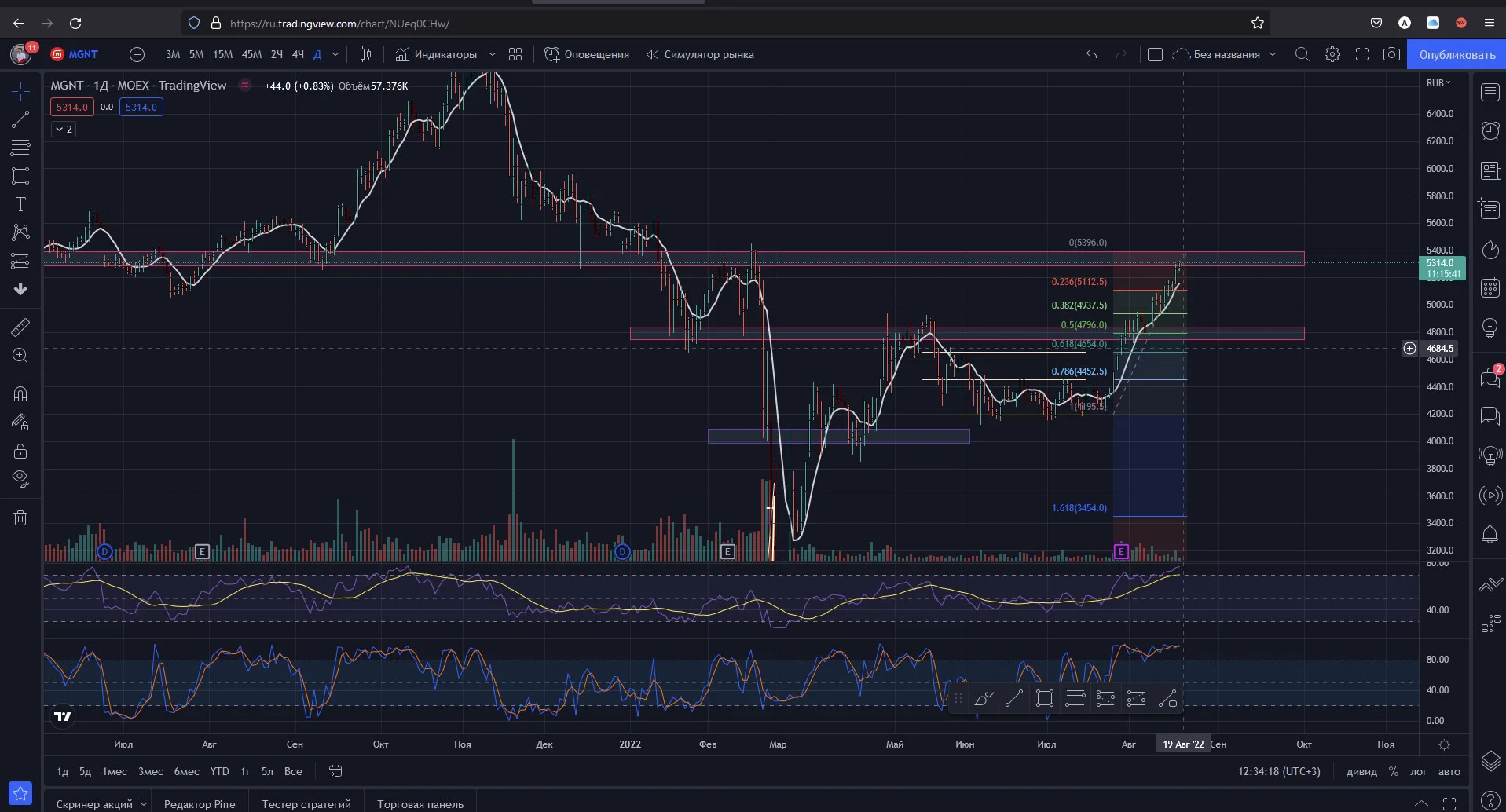Open the Тестер стратегий tab
The height and width of the screenshot is (812, 1506).
pos(306,804)
